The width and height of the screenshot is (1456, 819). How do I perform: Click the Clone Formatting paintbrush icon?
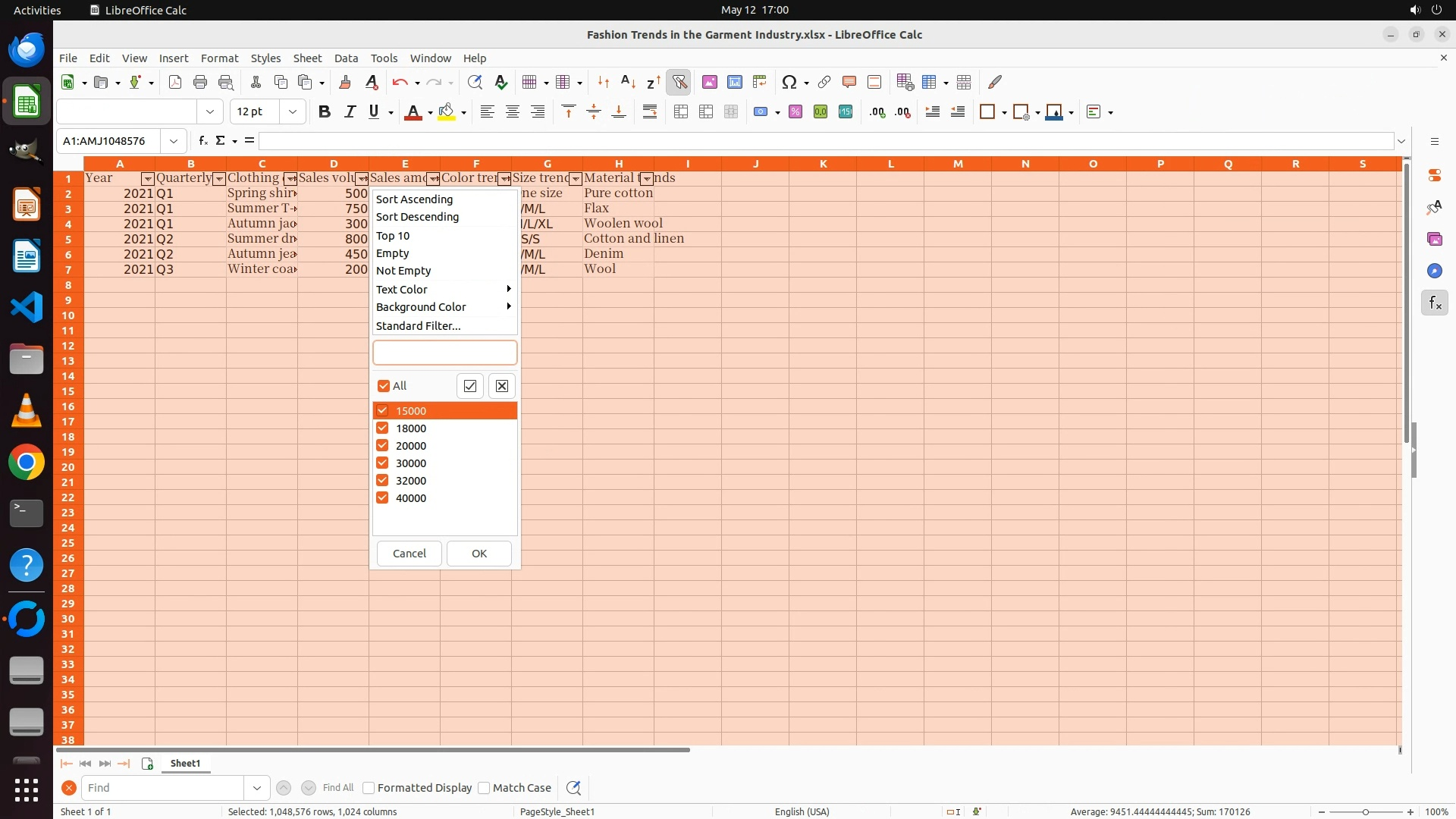tap(344, 82)
